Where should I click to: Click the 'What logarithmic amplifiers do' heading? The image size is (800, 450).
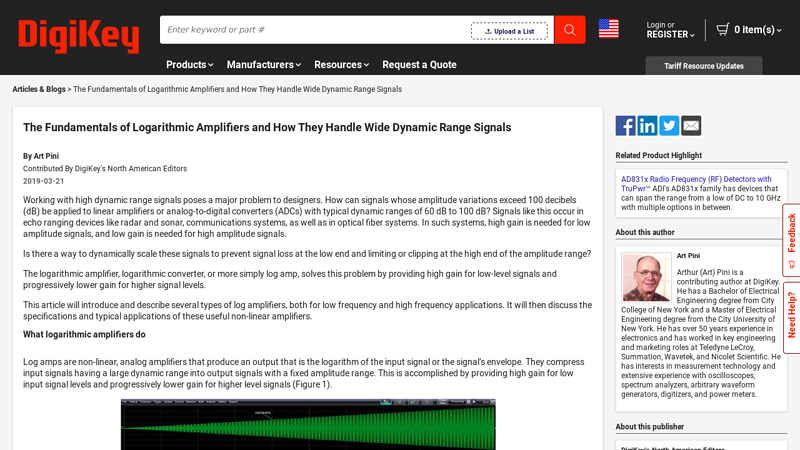(x=84, y=335)
